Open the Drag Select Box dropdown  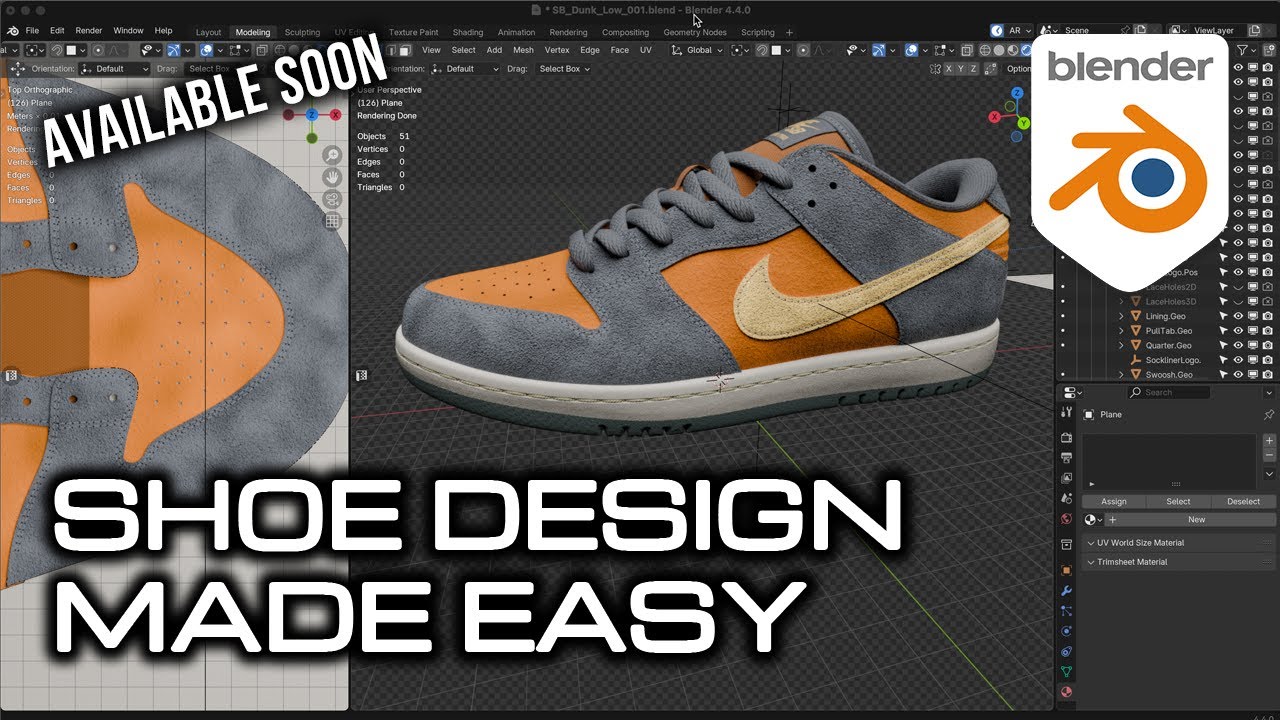tap(563, 69)
